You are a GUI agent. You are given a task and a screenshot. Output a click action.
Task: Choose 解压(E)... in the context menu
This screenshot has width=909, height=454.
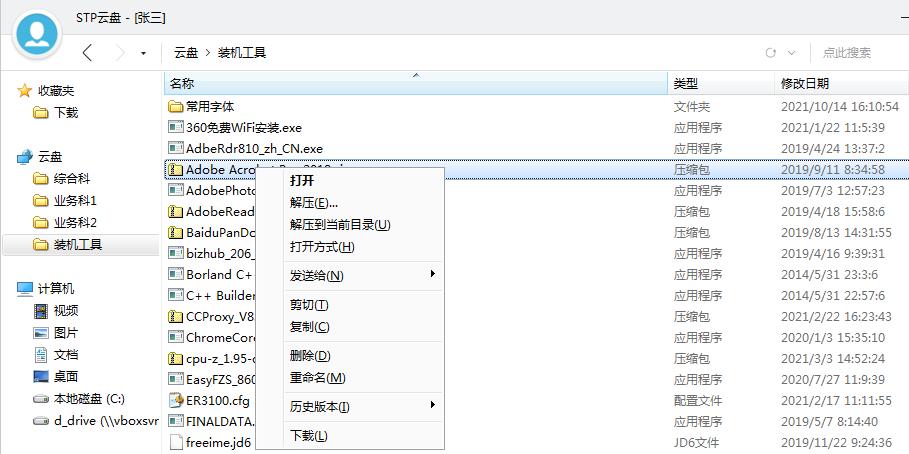click(350, 203)
